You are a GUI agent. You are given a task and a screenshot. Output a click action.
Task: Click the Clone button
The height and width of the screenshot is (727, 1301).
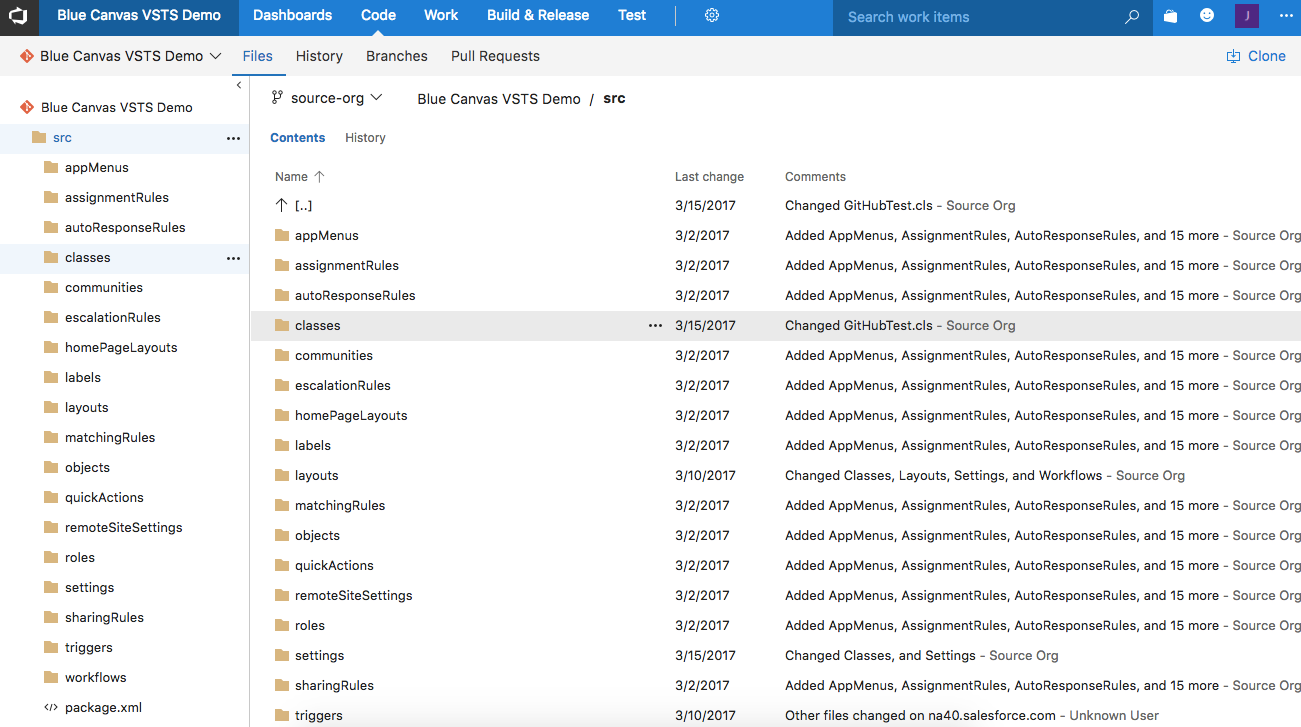tap(1256, 56)
